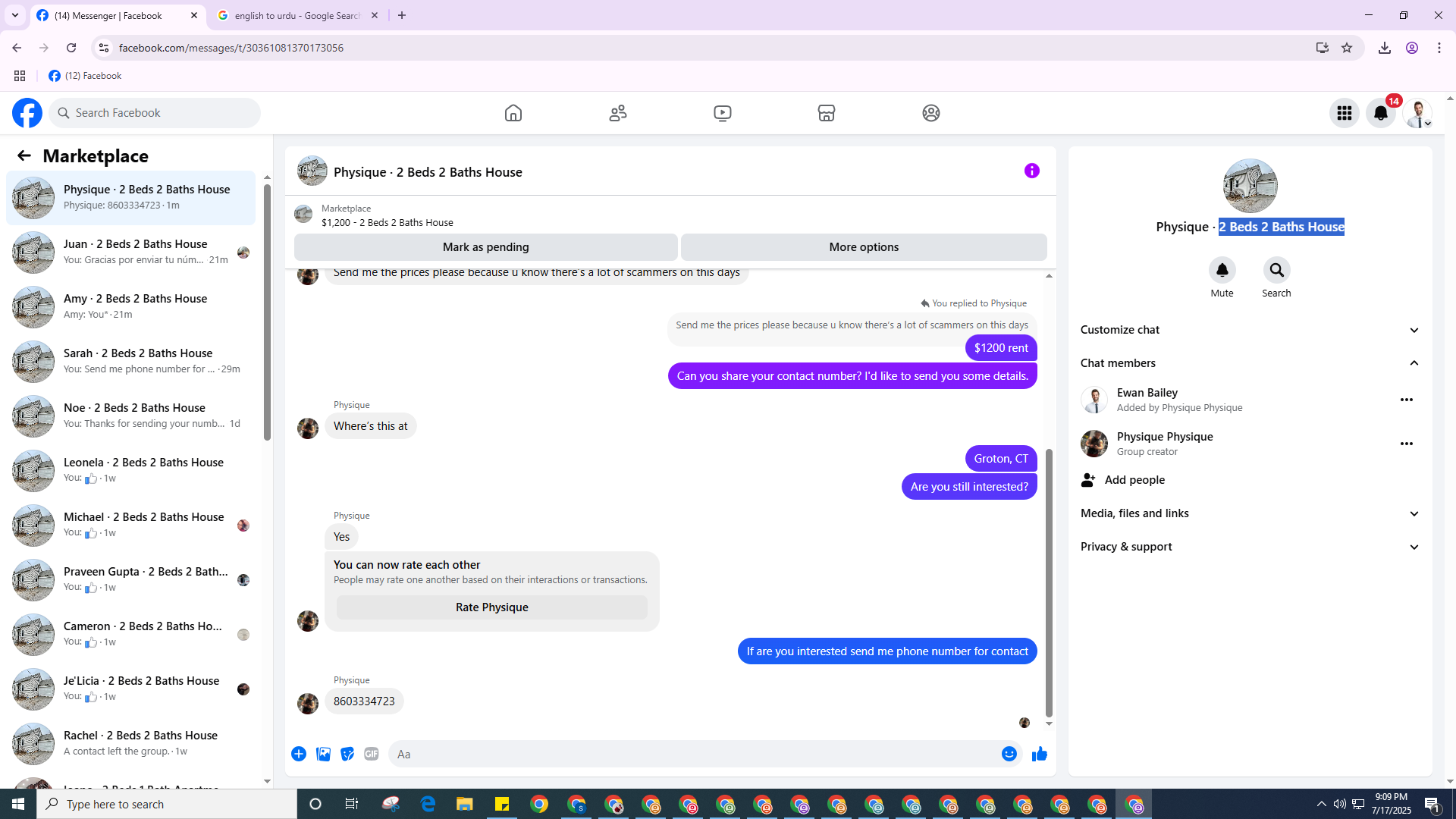Viewport: 1456px width, 819px height.
Task: Bookmark this page with star icon
Action: (x=1347, y=48)
